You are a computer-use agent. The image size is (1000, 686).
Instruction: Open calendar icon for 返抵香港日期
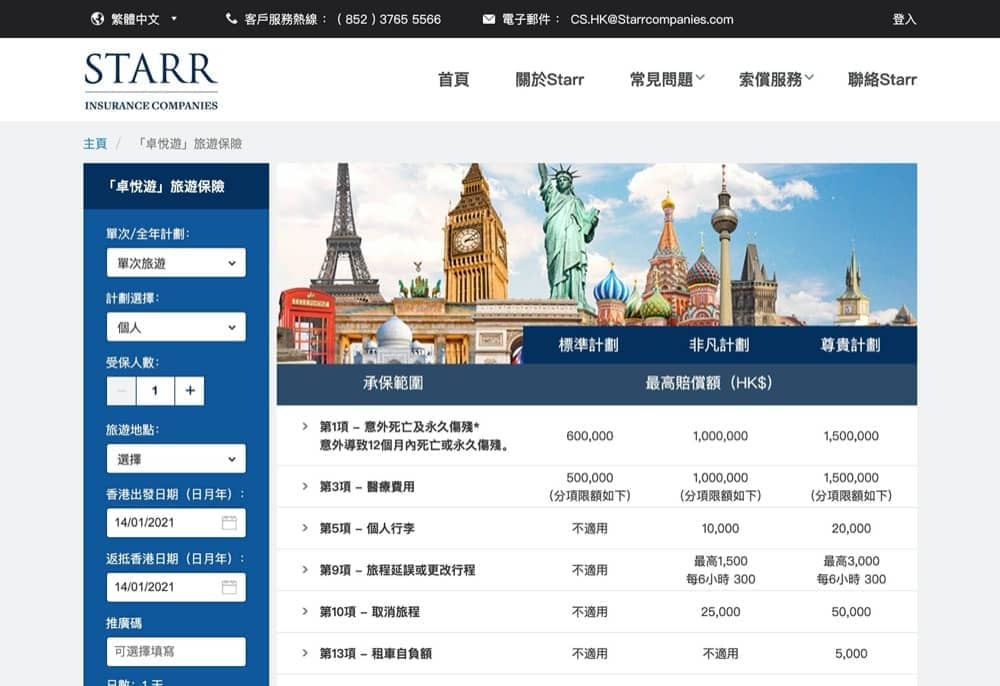[x=229, y=587]
